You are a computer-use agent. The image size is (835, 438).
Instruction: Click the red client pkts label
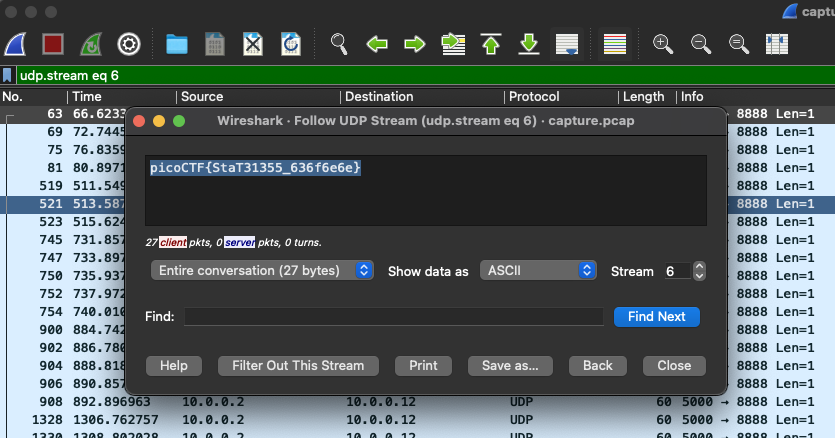click(173, 242)
